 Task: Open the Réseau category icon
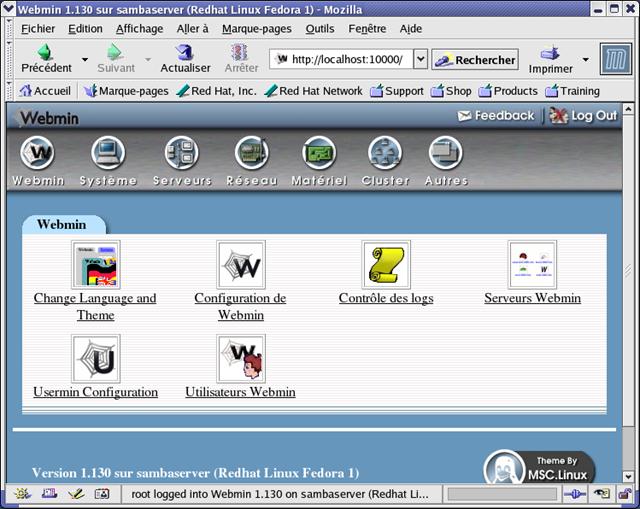(251, 153)
